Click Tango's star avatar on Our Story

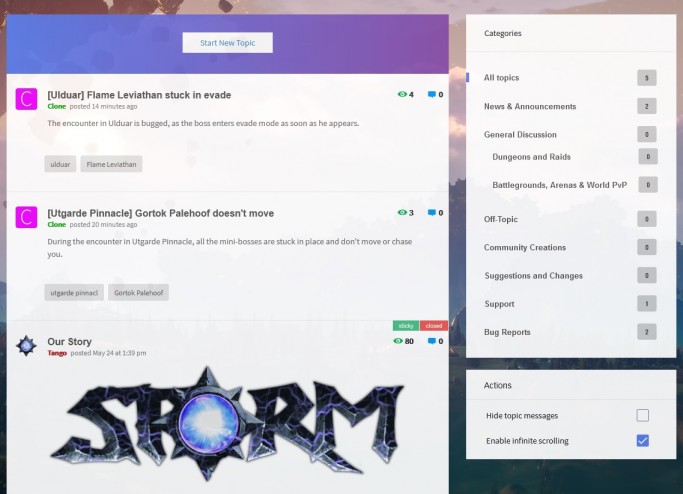(26, 346)
